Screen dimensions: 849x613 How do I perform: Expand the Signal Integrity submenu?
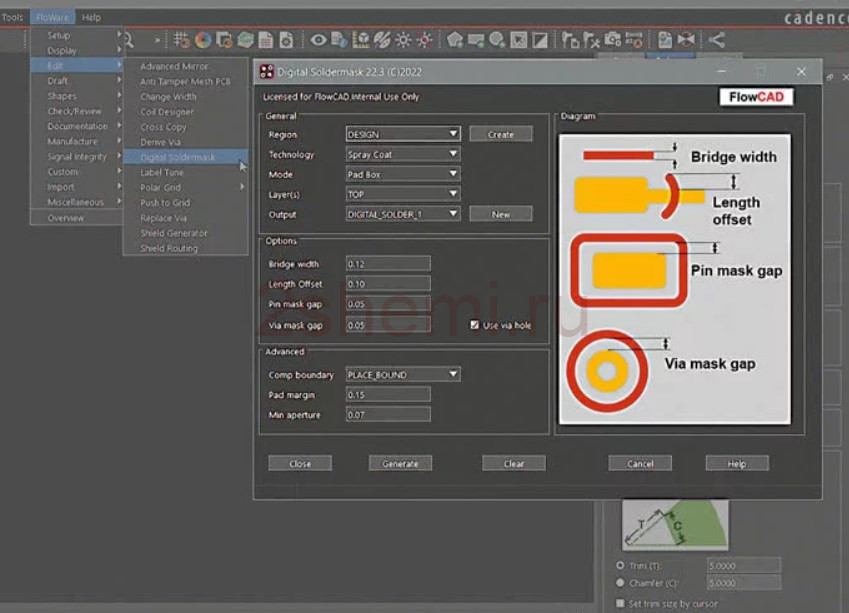point(77,156)
